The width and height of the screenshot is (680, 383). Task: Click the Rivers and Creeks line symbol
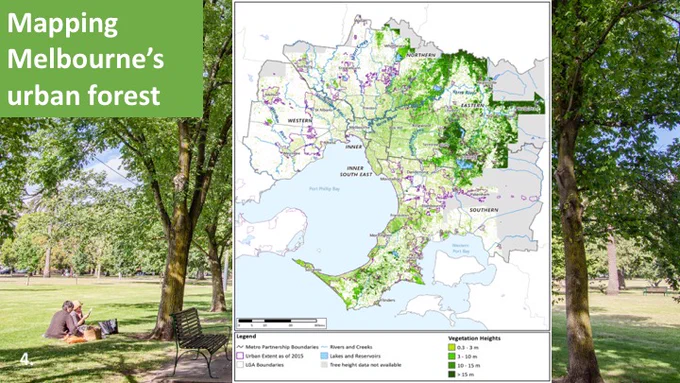coord(324,347)
